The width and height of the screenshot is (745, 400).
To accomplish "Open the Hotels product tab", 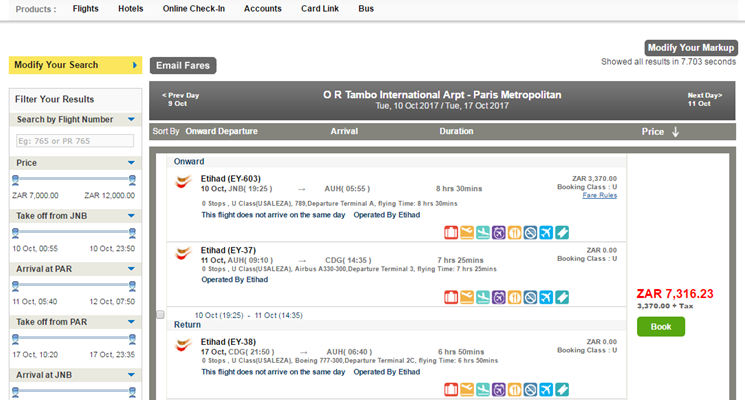I will point(131,9).
